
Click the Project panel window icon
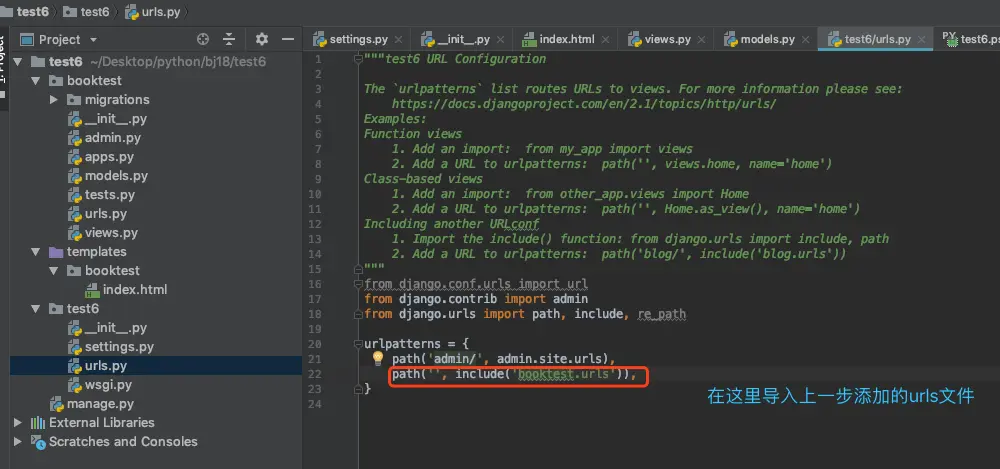(27, 40)
